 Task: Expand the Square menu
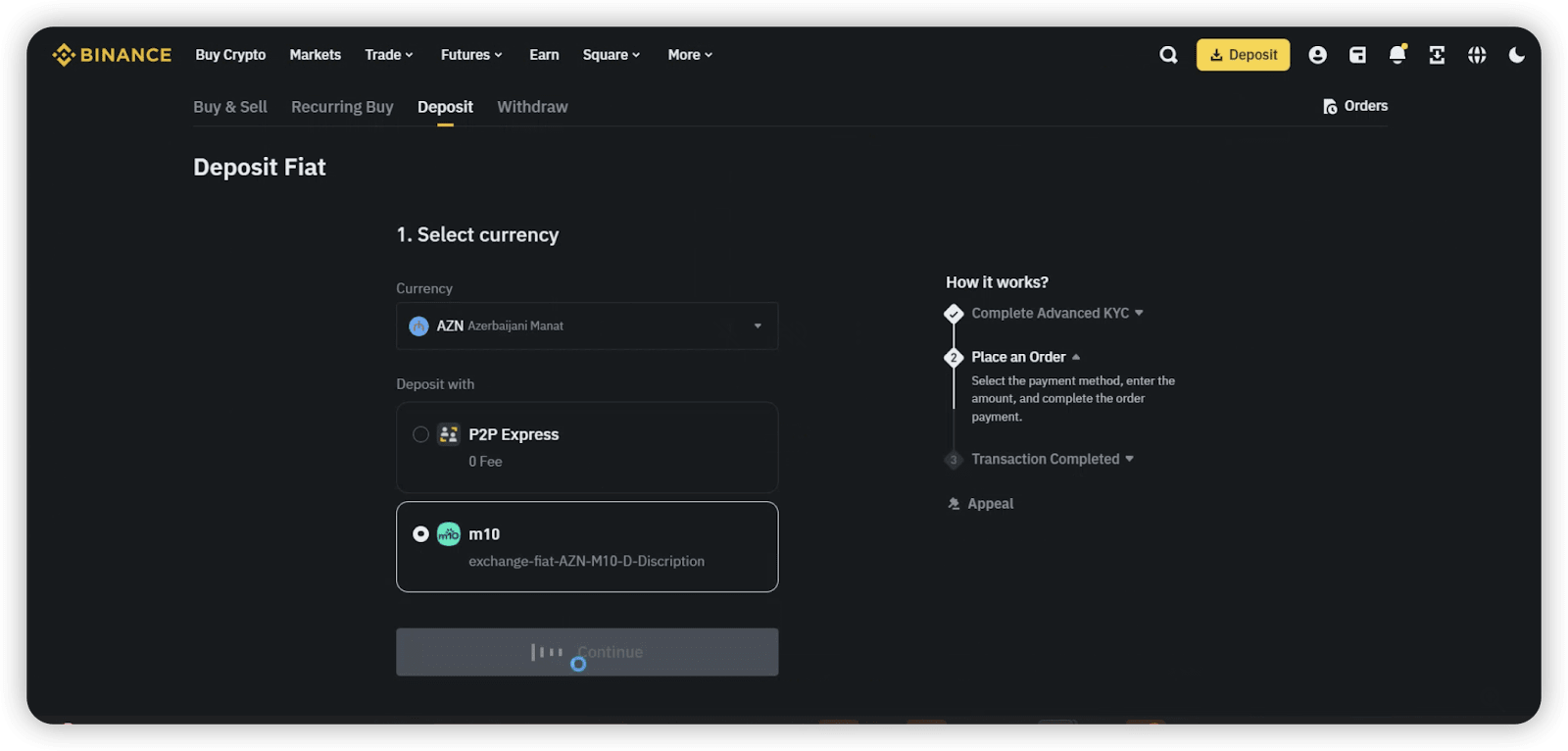coord(612,55)
